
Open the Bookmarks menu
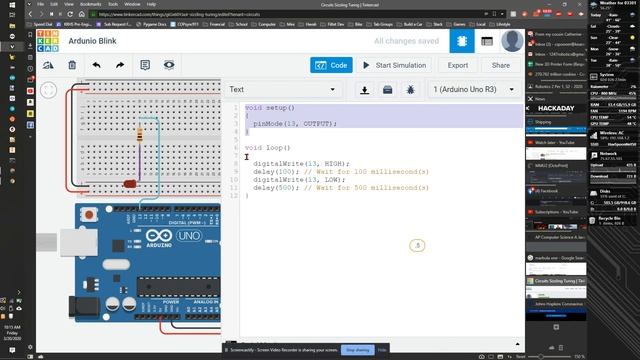coord(90,4)
